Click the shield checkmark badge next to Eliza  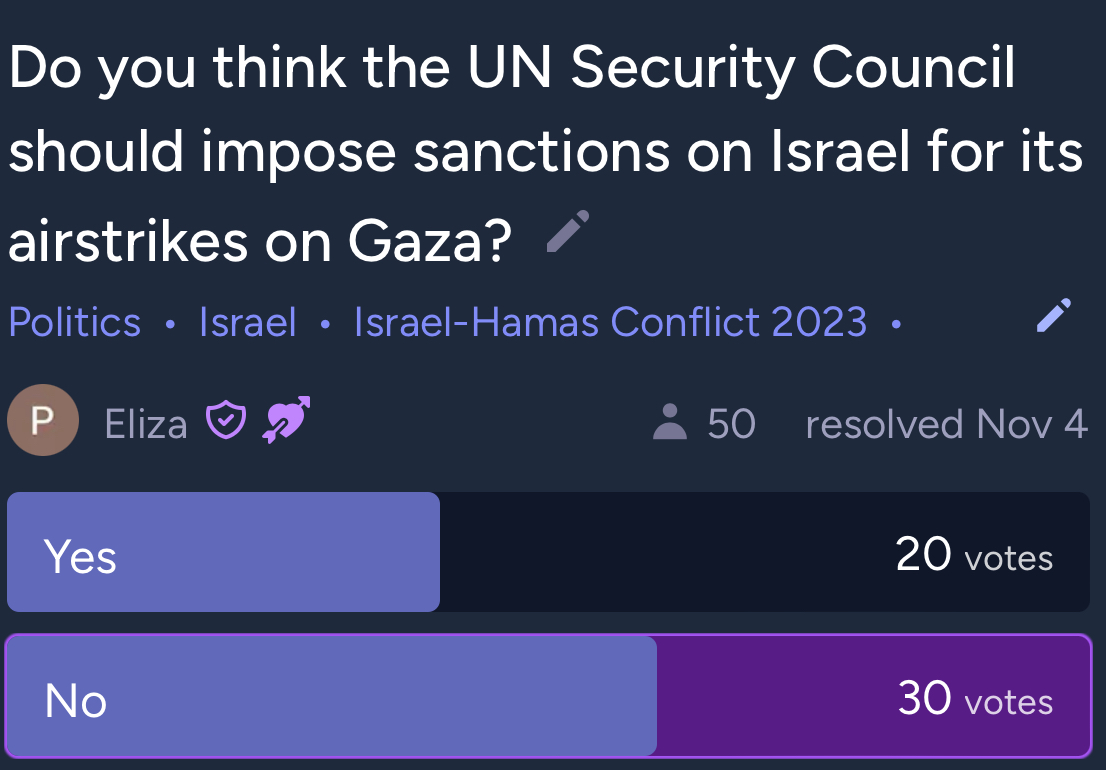226,420
